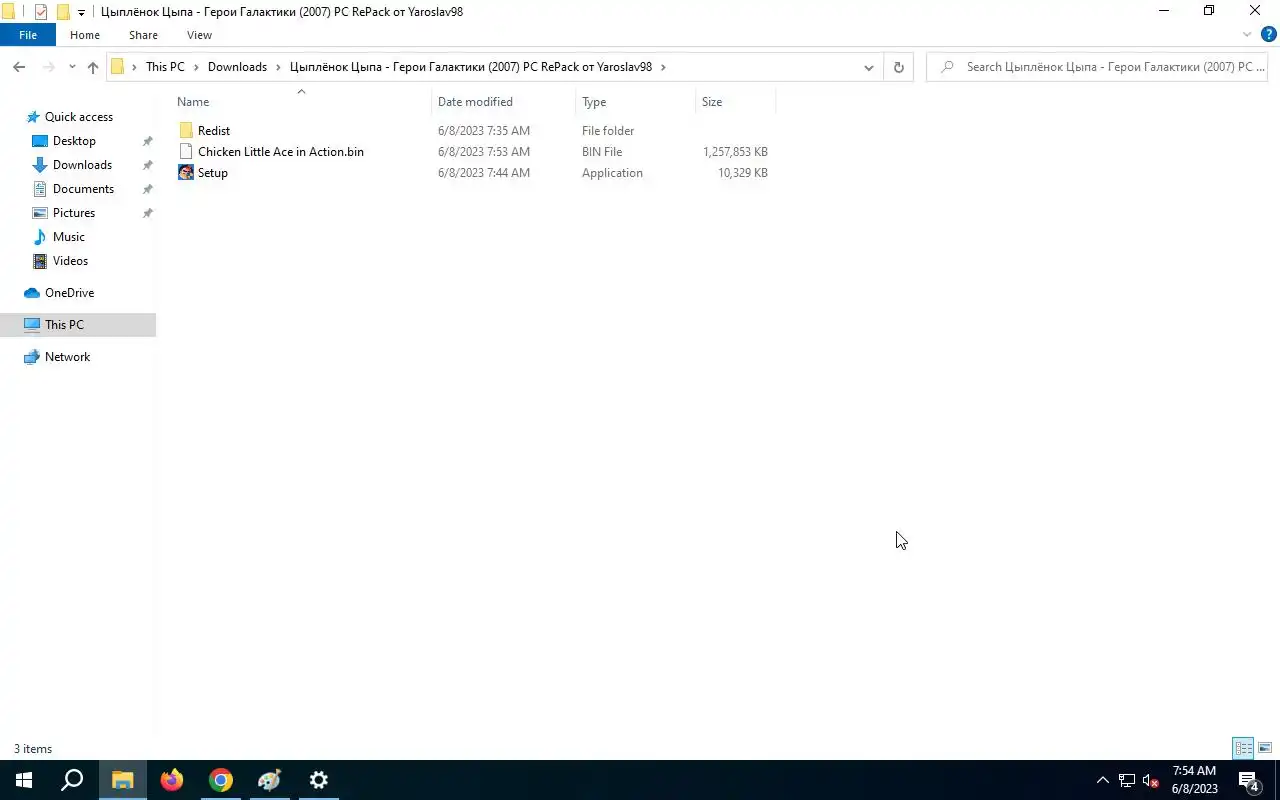1280x800 pixels.
Task: Go forward in folder history
Action: [48, 67]
